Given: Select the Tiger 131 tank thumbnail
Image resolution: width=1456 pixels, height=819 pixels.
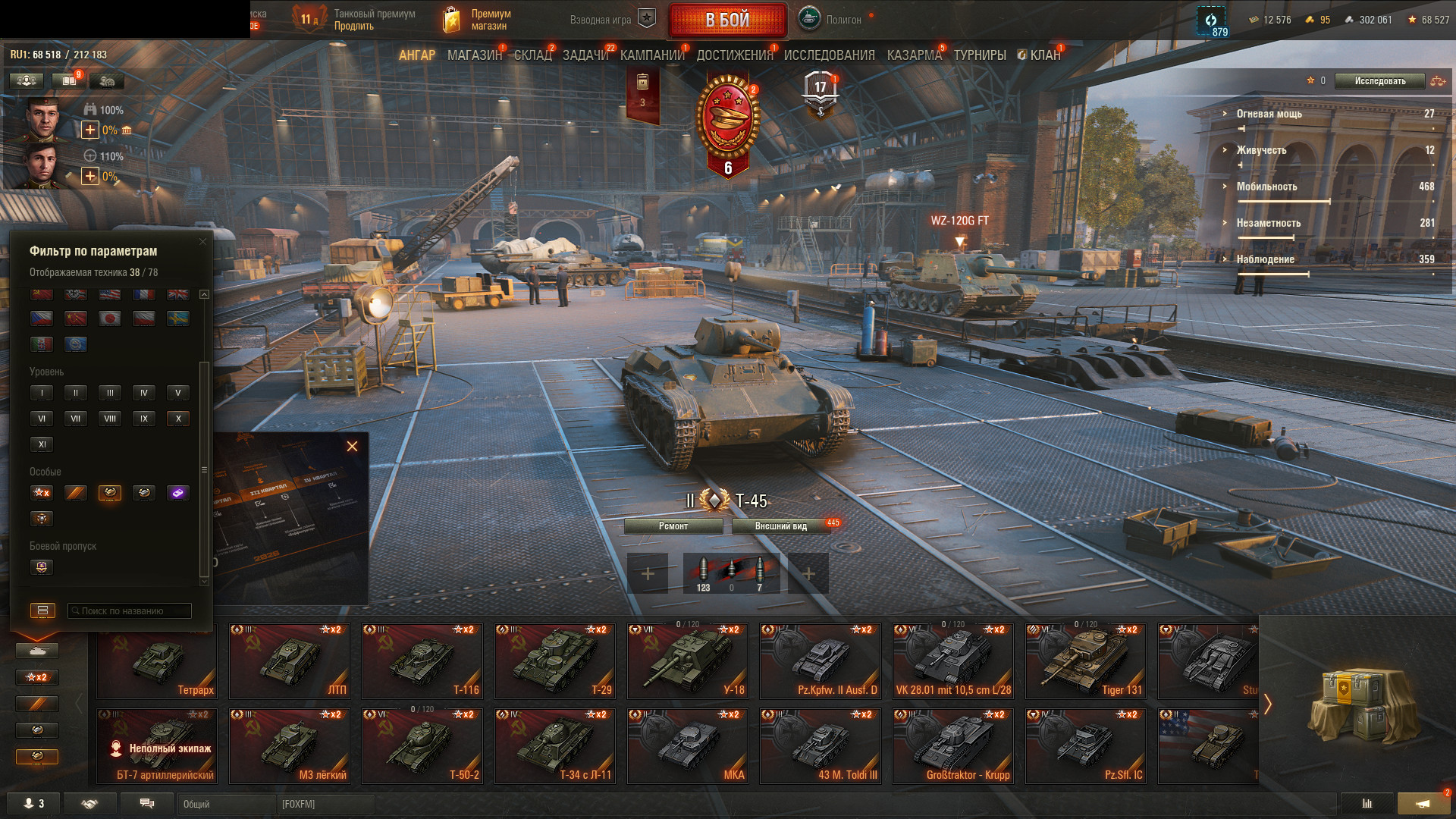Looking at the screenshot, I should click(1086, 661).
